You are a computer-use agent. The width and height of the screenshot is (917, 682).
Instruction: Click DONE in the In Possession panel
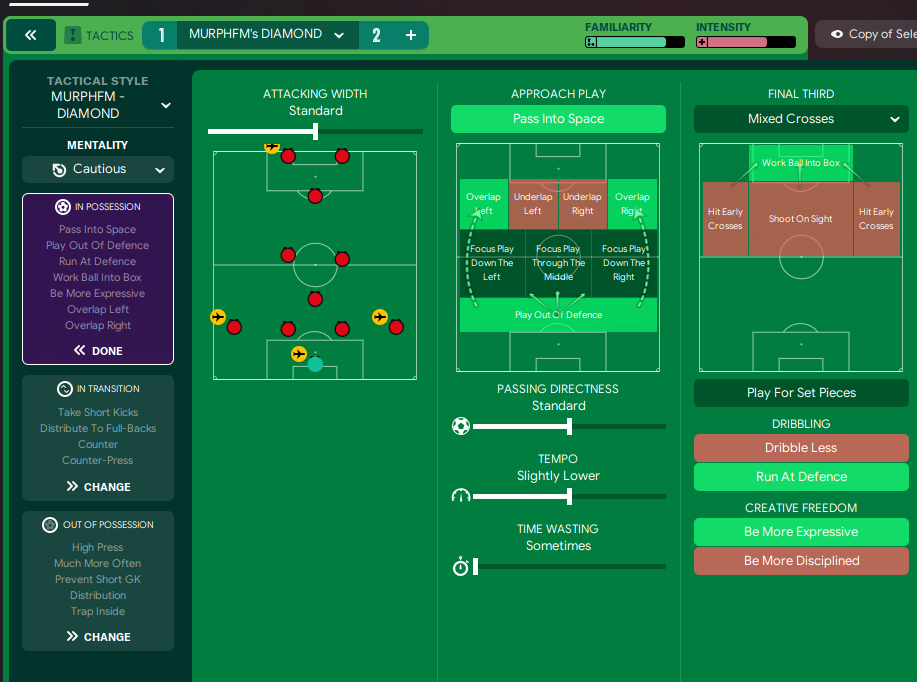(98, 351)
